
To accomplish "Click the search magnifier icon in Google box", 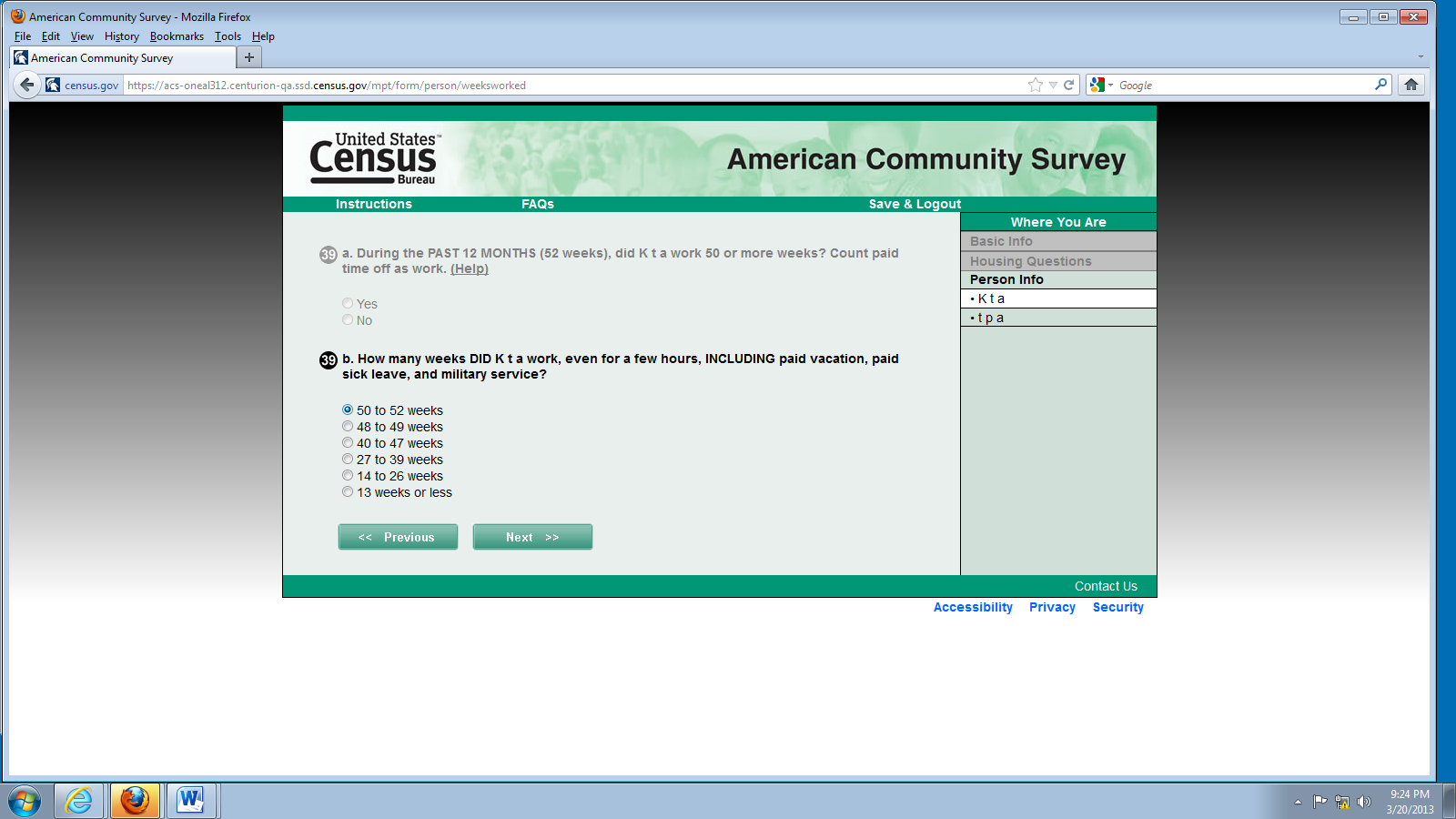I will coord(1380,85).
